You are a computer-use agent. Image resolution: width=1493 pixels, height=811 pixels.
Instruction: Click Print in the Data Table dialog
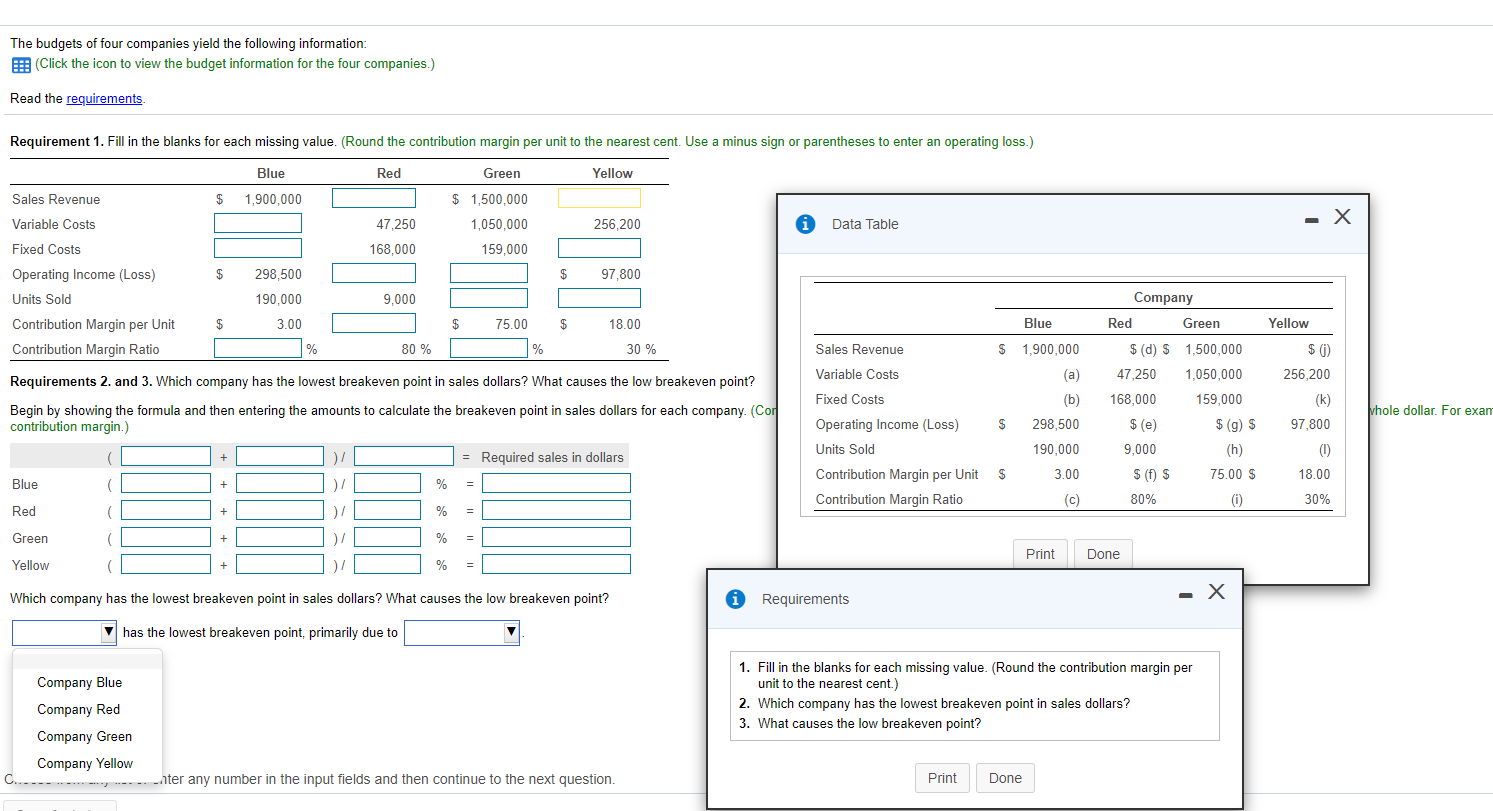[1040, 553]
